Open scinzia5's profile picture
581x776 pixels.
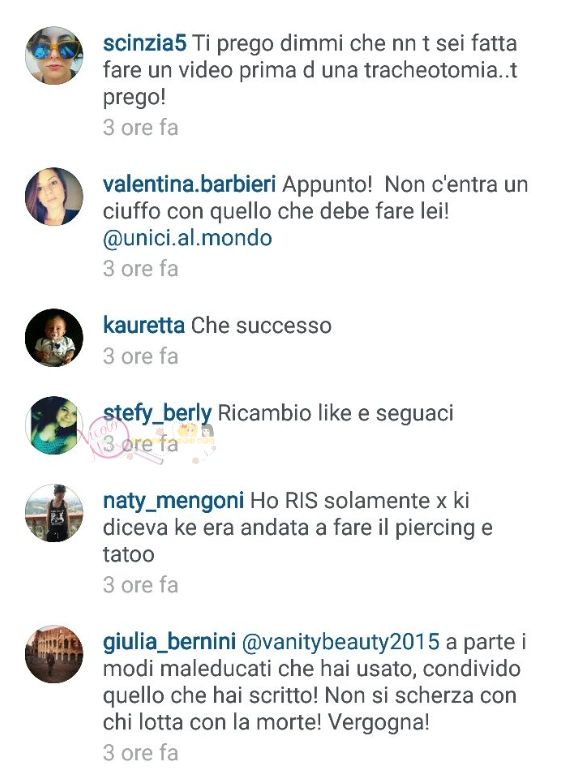54,55
